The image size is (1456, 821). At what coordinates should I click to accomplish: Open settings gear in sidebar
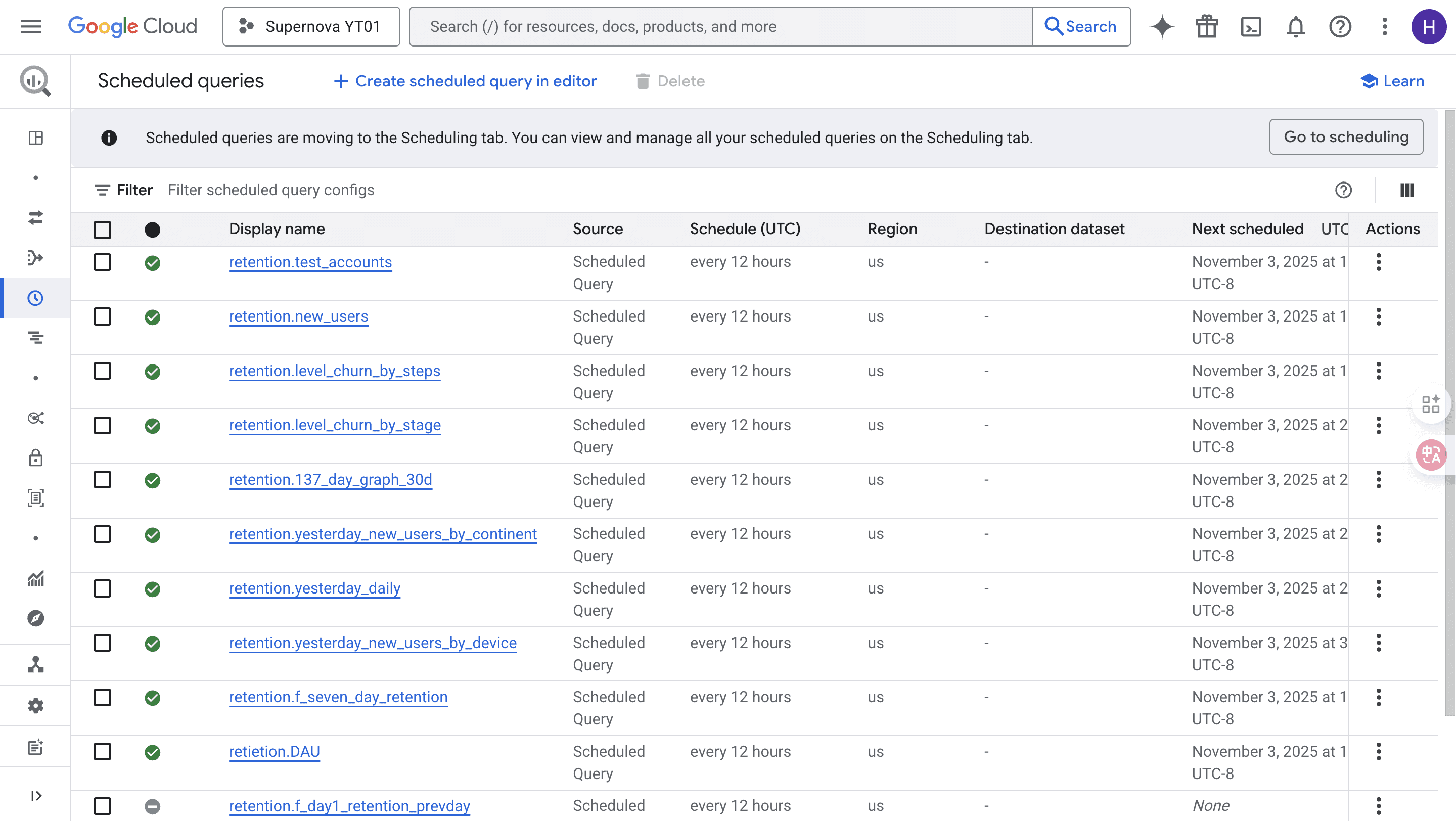click(x=35, y=705)
